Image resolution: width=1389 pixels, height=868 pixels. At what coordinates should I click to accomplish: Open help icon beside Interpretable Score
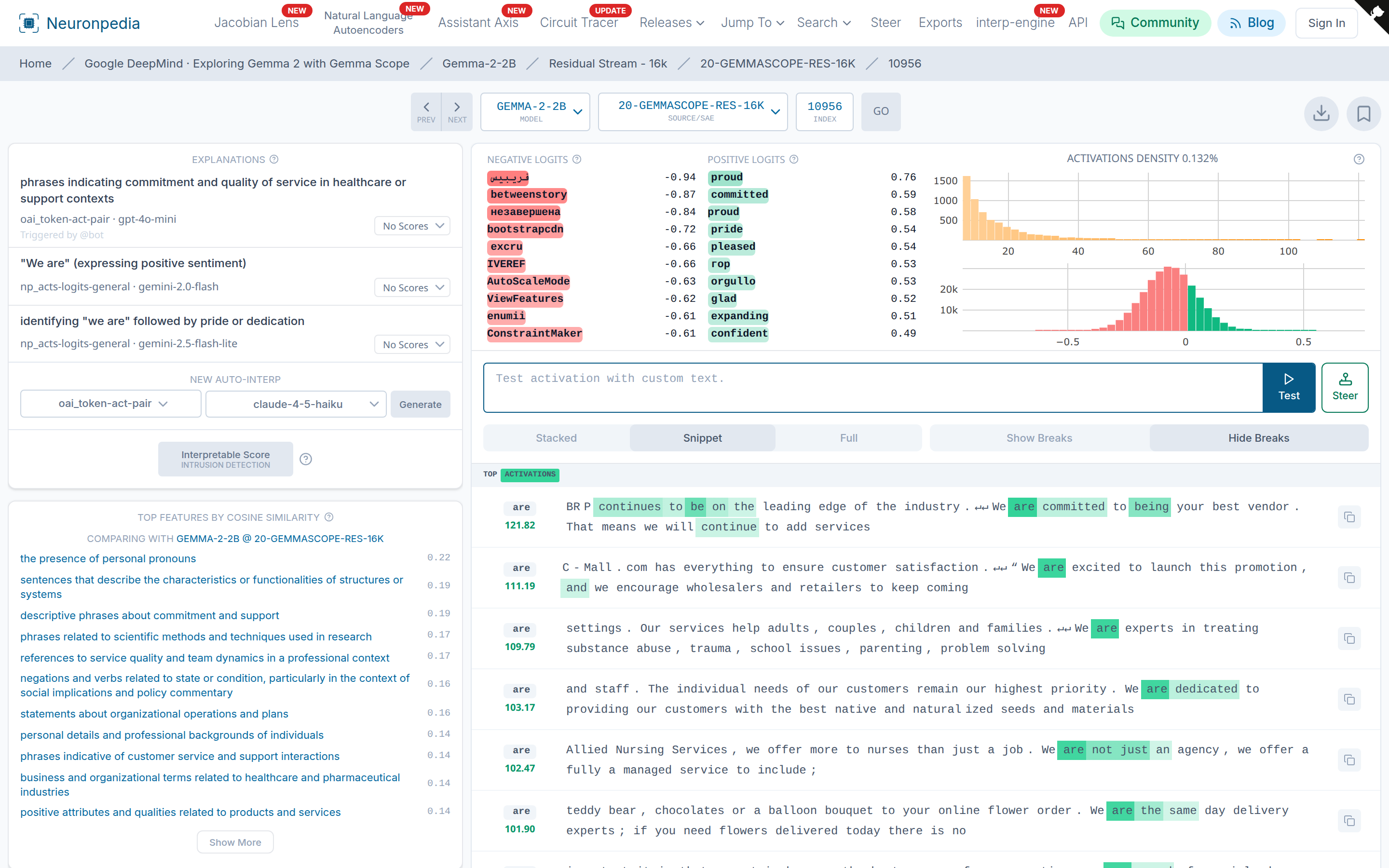[x=306, y=459]
